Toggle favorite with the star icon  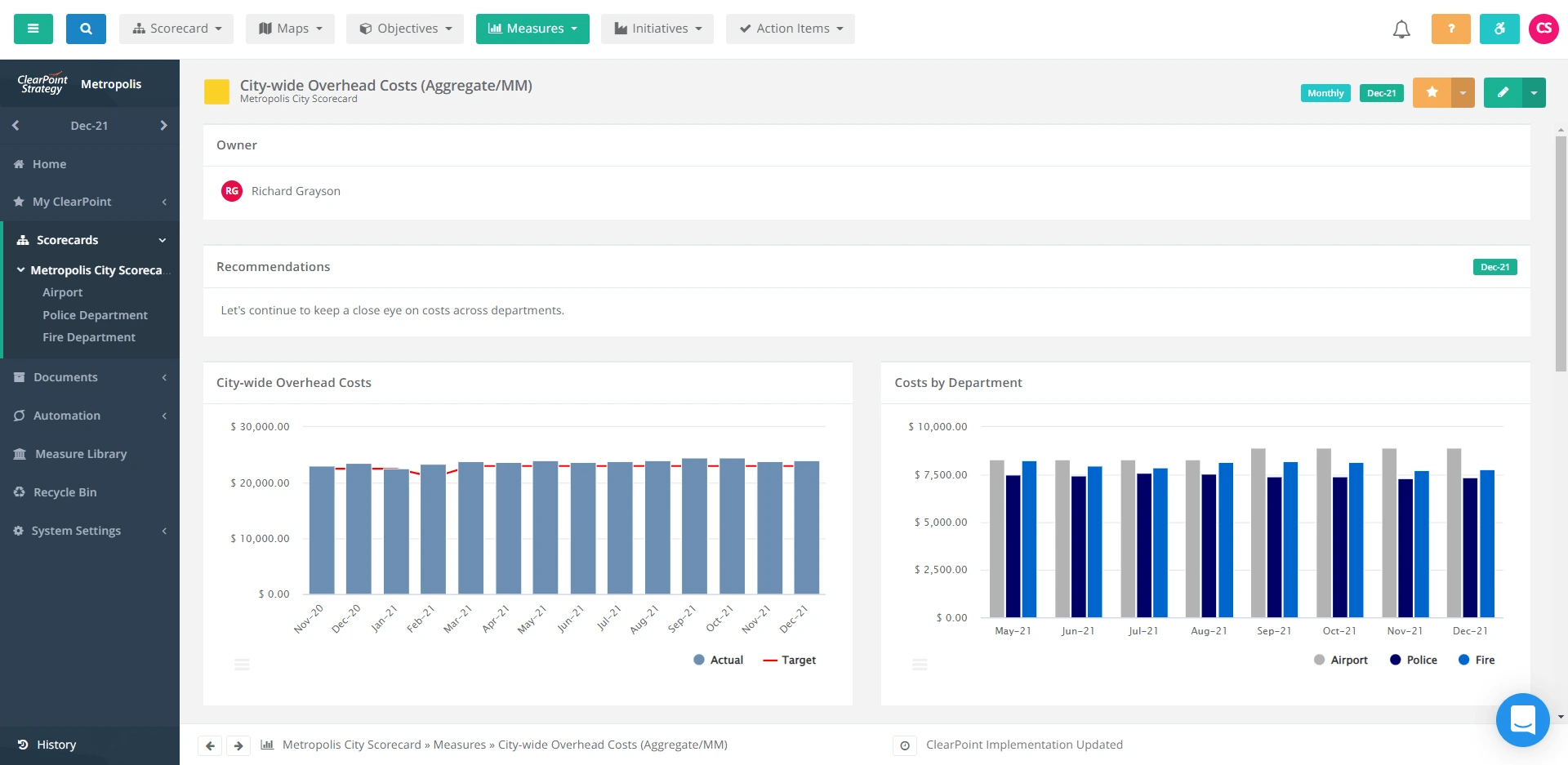point(1431,91)
